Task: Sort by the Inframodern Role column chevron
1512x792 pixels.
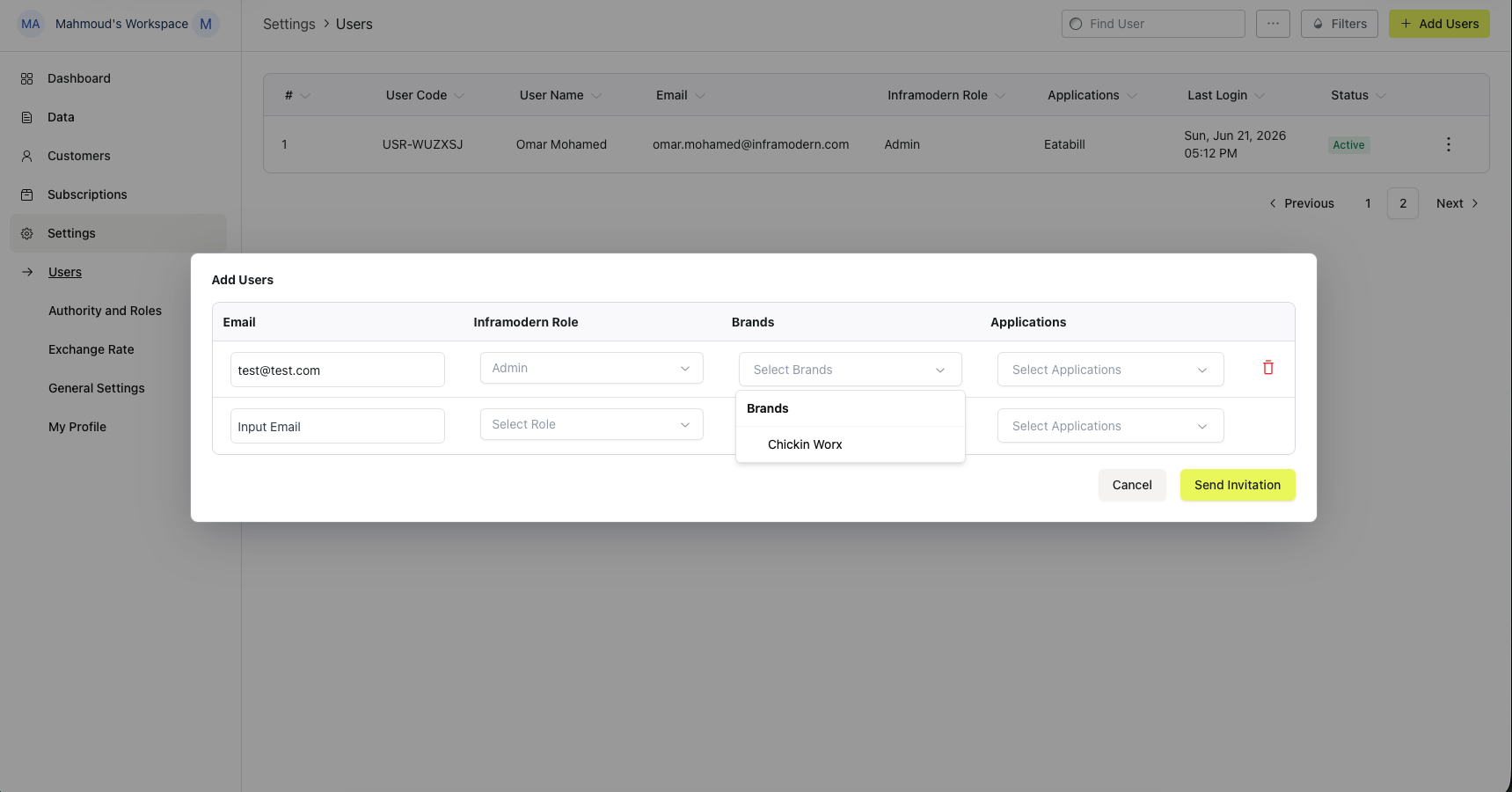Action: click(x=1000, y=96)
